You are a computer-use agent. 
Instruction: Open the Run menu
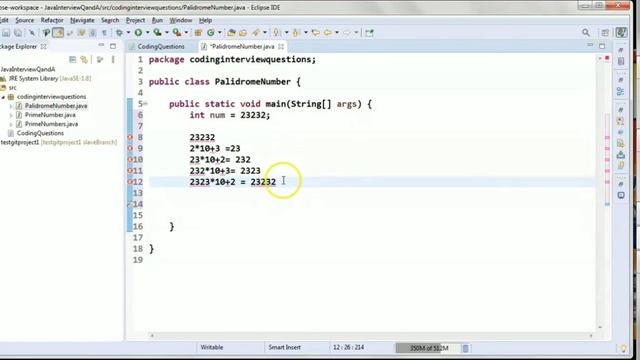pyautogui.click(x=157, y=20)
